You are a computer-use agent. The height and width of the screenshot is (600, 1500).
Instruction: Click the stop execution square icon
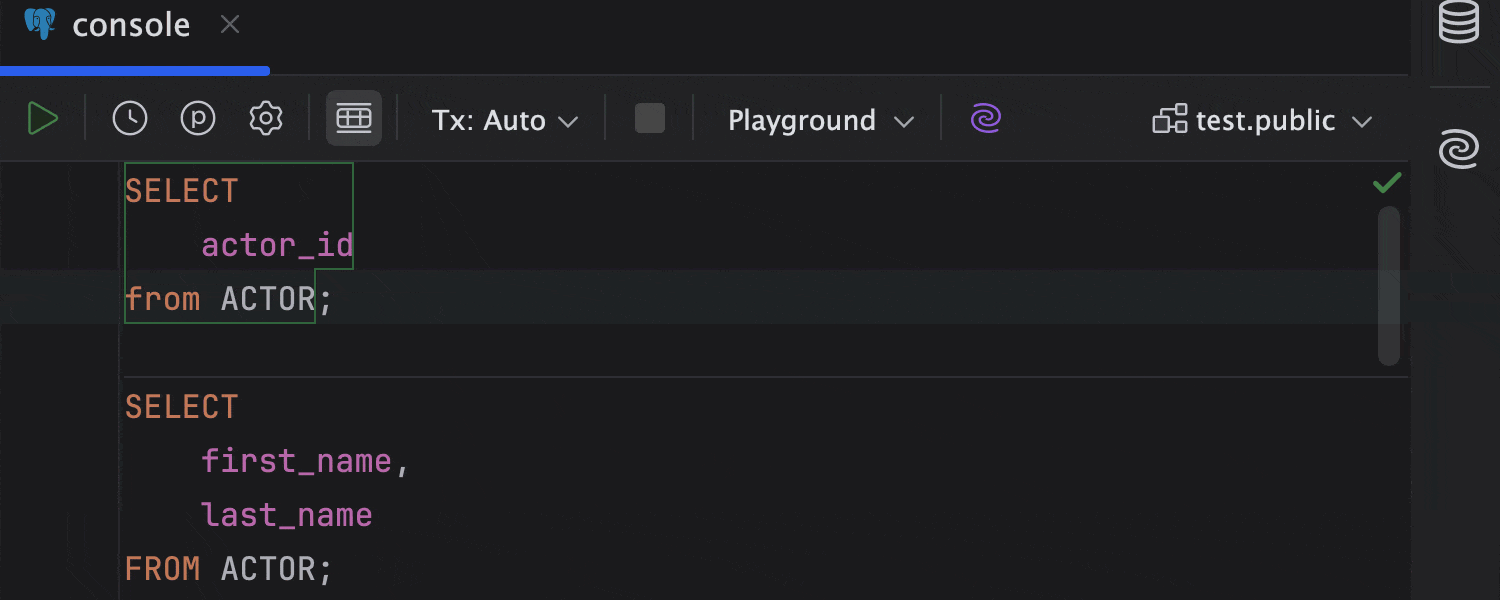tap(649, 118)
